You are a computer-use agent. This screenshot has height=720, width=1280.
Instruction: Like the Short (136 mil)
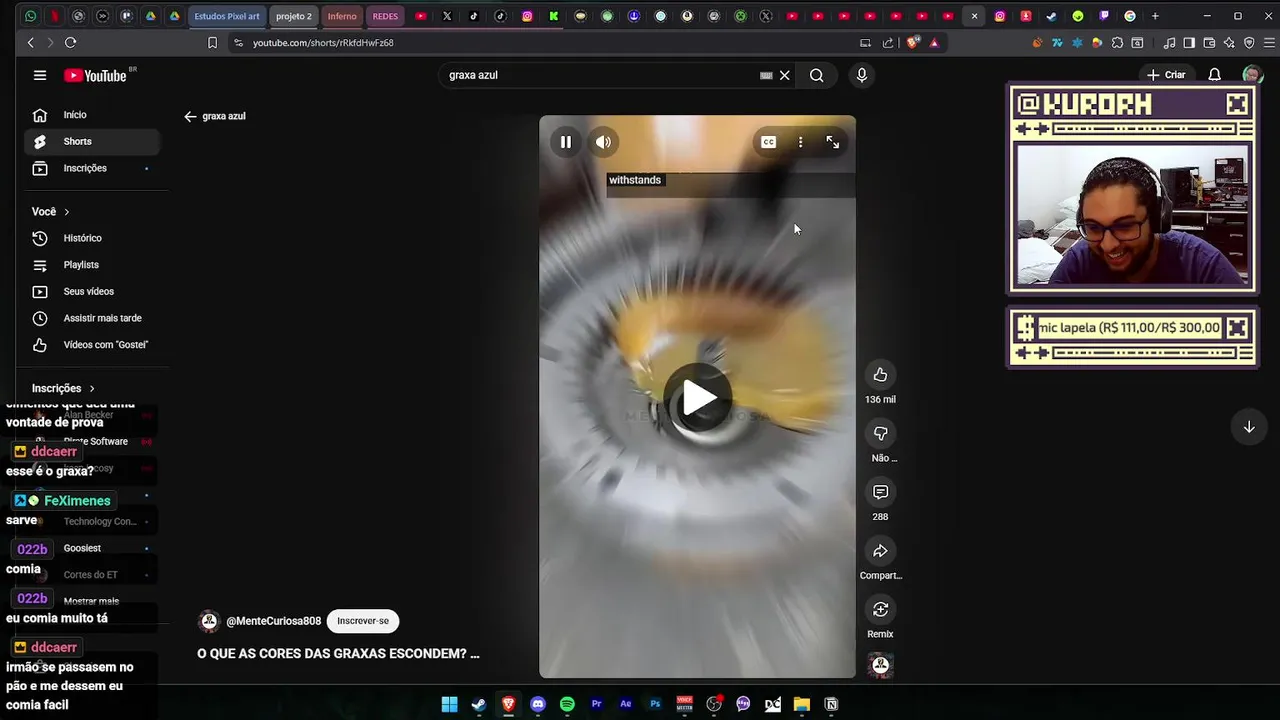tap(880, 375)
